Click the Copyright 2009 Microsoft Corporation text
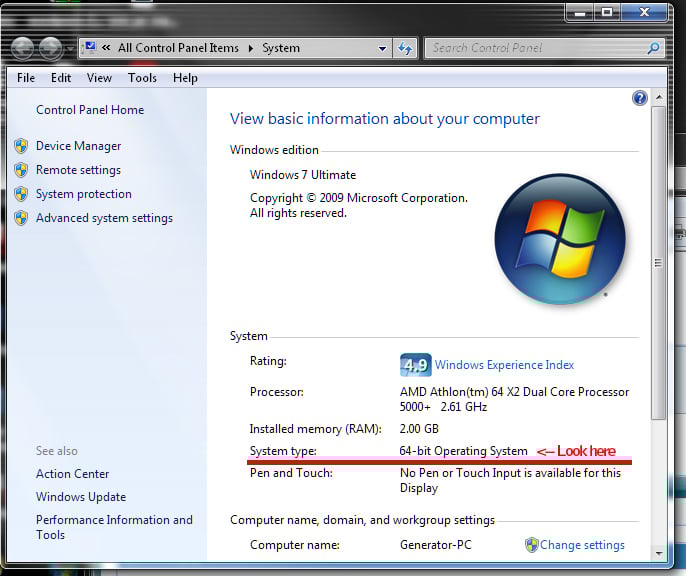 pos(359,206)
